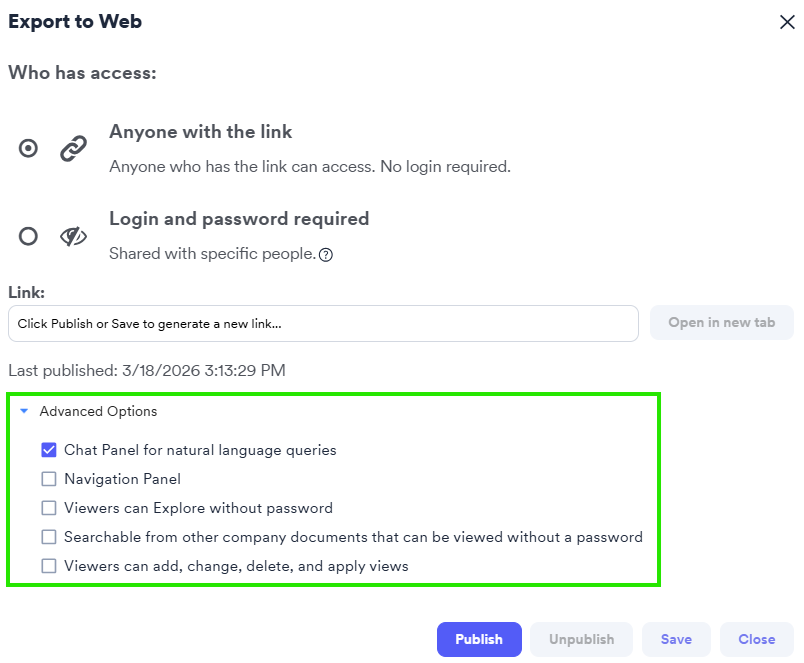Uncheck Chat Panel for natural language queries
804x663 pixels.
tap(49, 450)
